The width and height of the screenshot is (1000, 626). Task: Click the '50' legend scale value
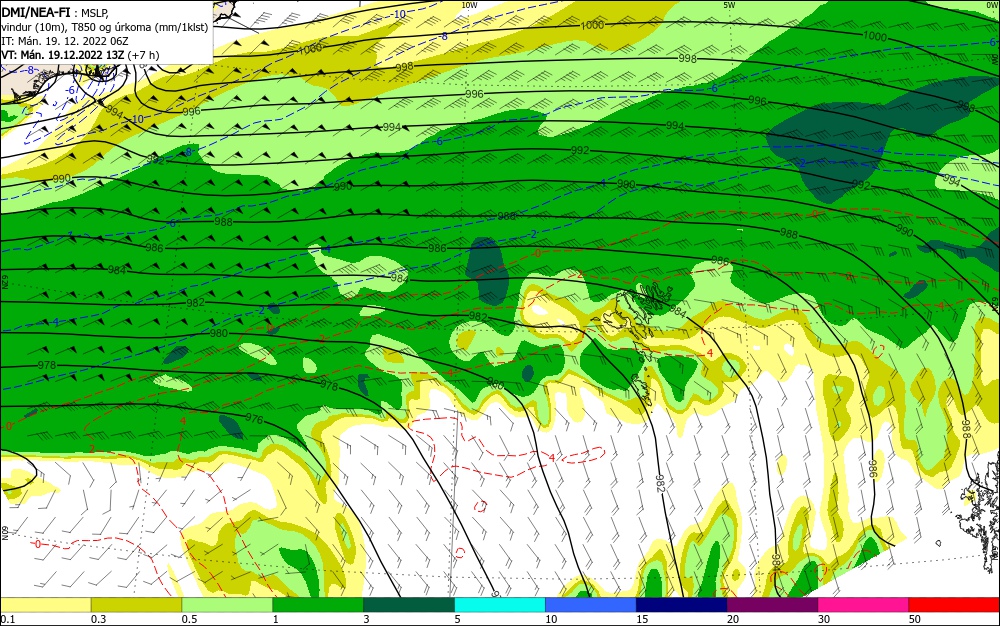point(915,619)
